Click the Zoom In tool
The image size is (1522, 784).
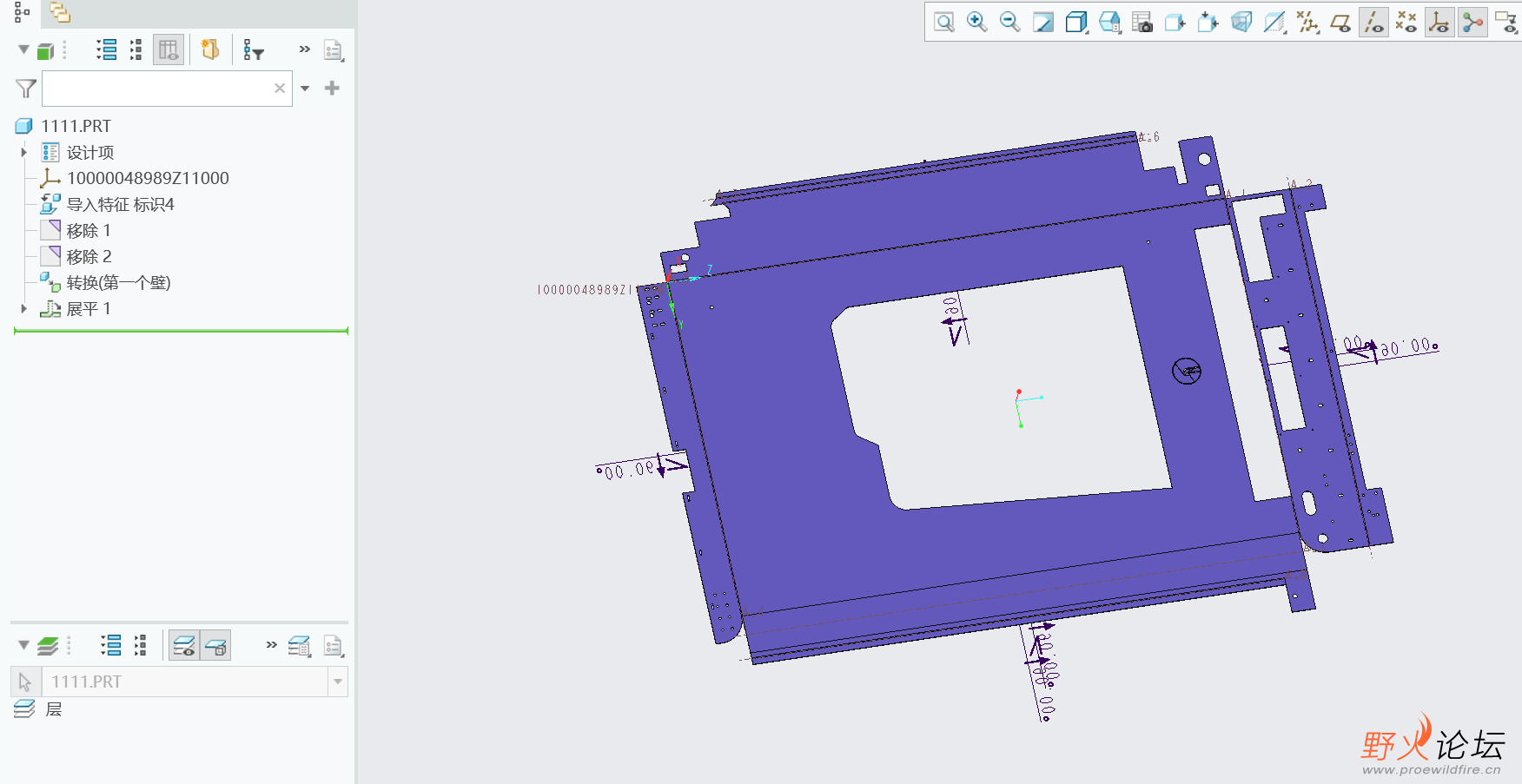tap(977, 22)
